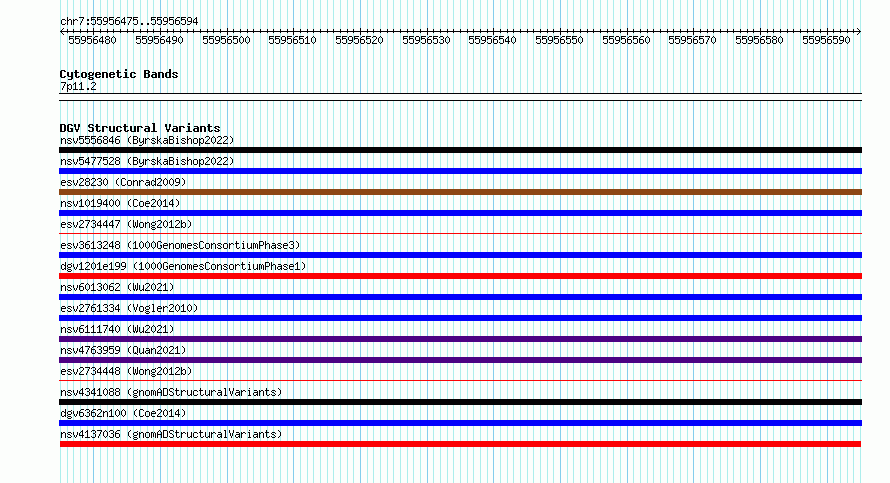Select the purple bar under nsv4763959
The image size is (890, 483).
tap(460, 360)
